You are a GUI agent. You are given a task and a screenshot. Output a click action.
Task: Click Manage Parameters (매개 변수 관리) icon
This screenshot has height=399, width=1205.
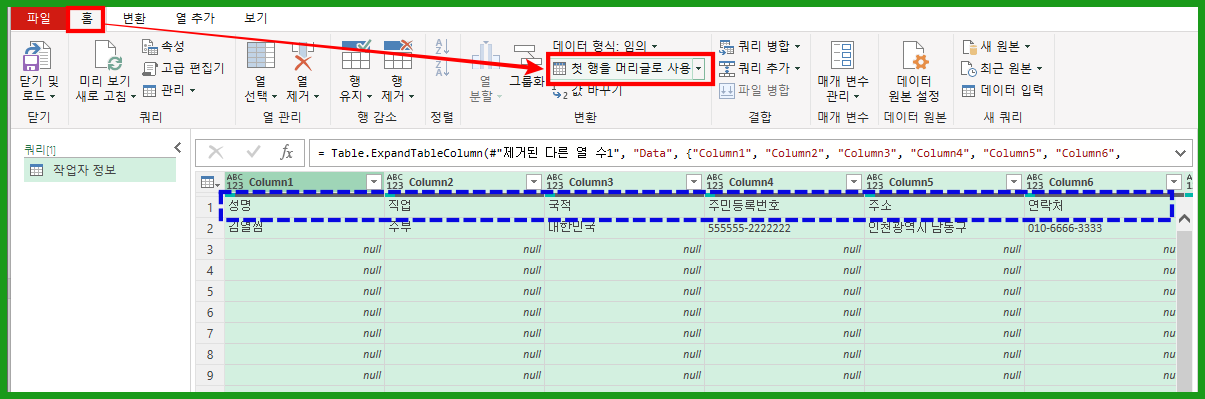pyautogui.click(x=842, y=56)
